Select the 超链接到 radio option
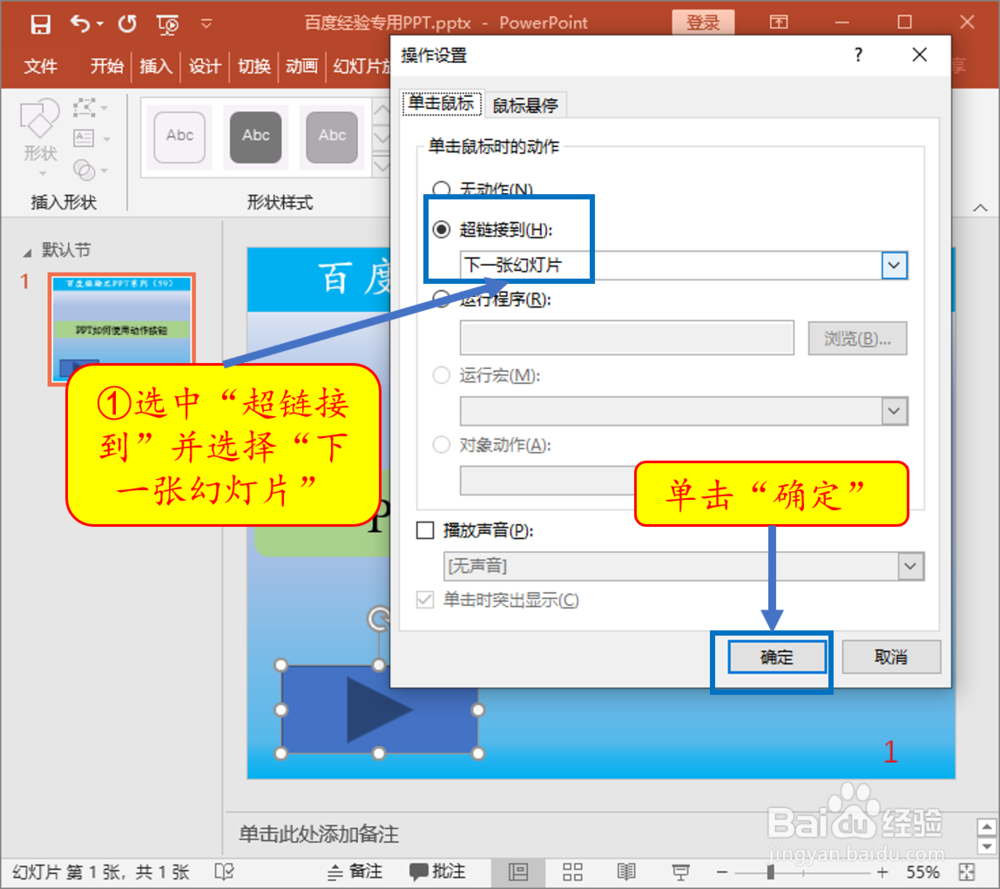 [x=441, y=229]
